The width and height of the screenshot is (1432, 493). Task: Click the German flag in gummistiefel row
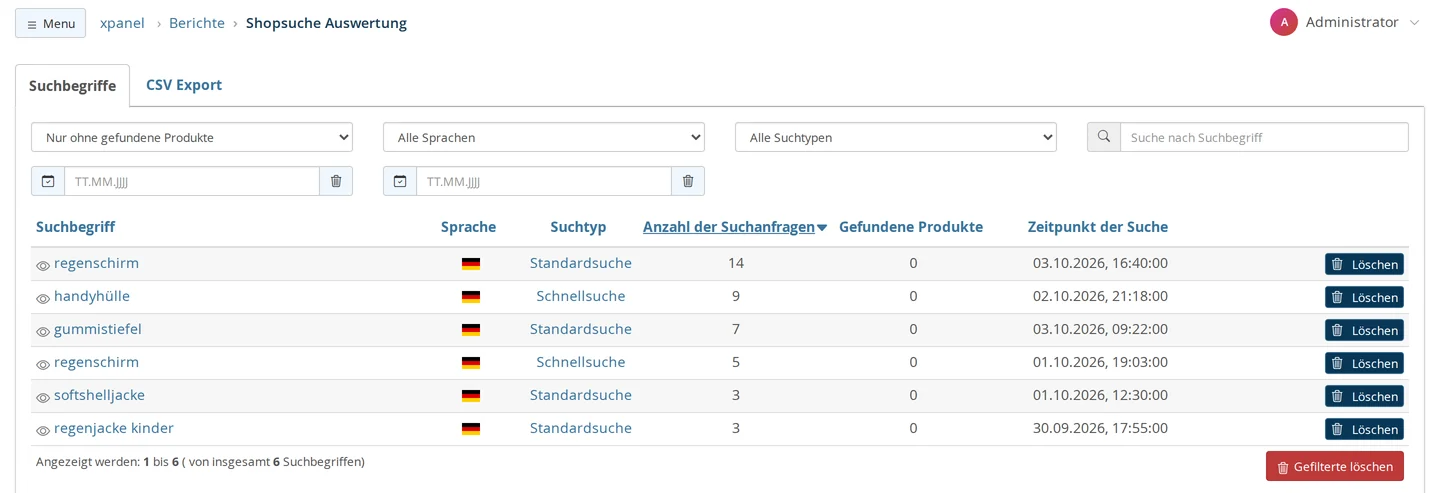pos(471,330)
